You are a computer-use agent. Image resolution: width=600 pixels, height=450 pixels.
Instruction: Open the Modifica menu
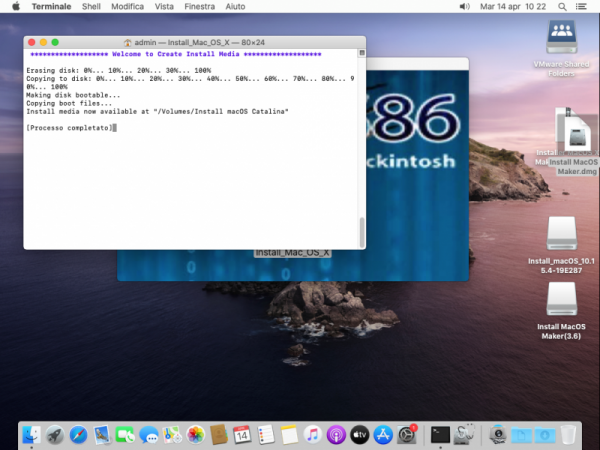pos(127,7)
